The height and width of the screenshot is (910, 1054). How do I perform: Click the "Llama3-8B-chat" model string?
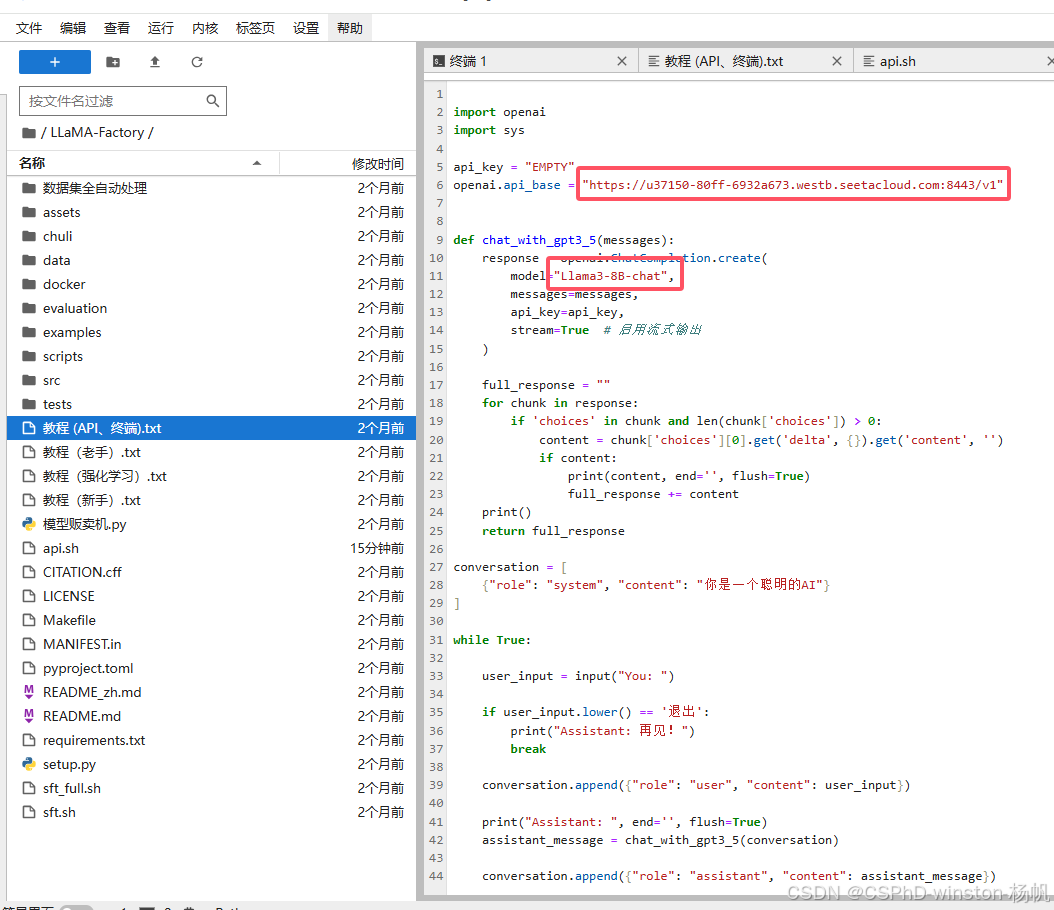[x=610, y=276]
